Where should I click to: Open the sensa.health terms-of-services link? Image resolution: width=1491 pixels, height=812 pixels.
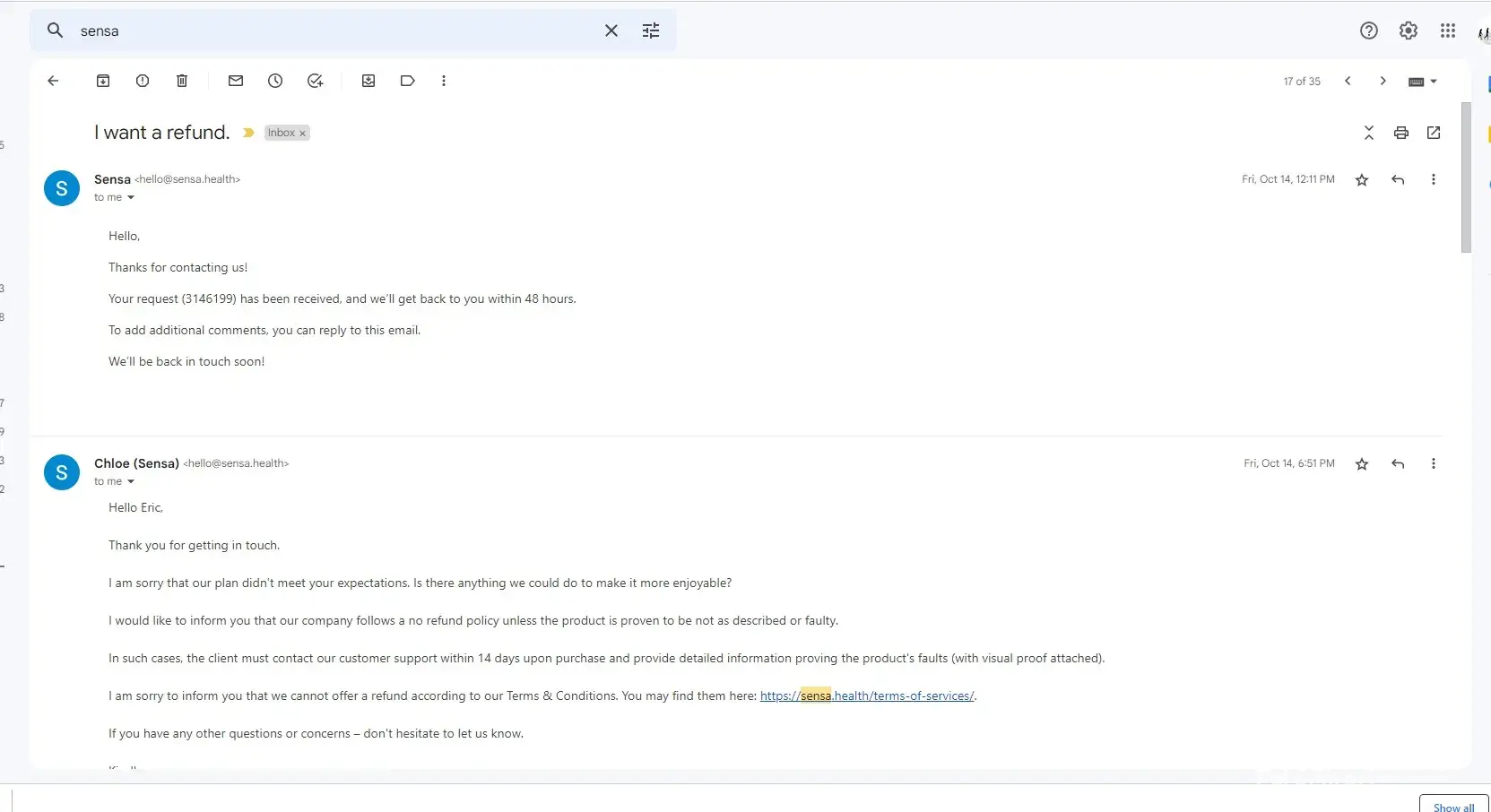coord(867,695)
